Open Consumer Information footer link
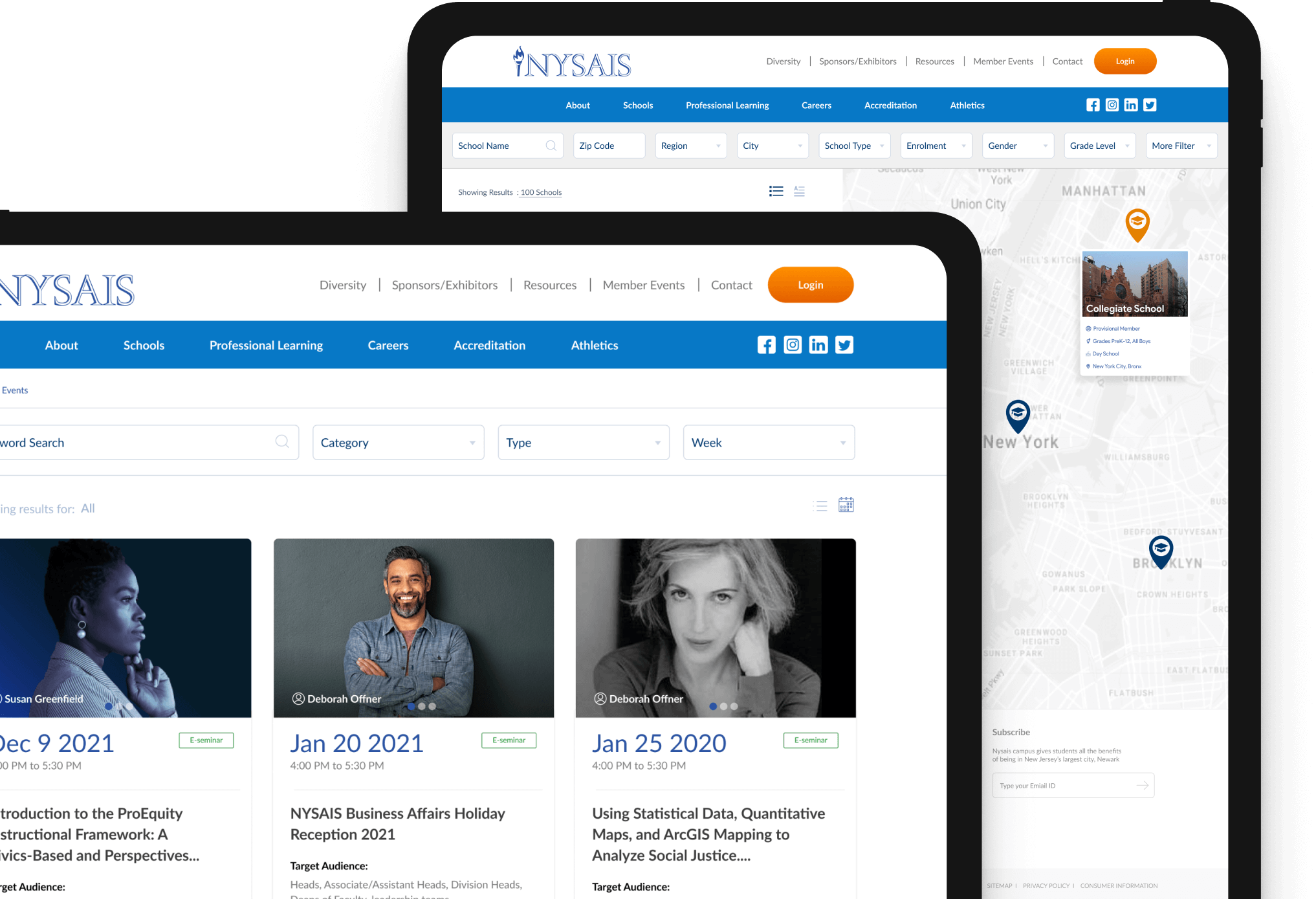Screen dimensions: 1316x899 pyautogui.click(x=1119, y=885)
